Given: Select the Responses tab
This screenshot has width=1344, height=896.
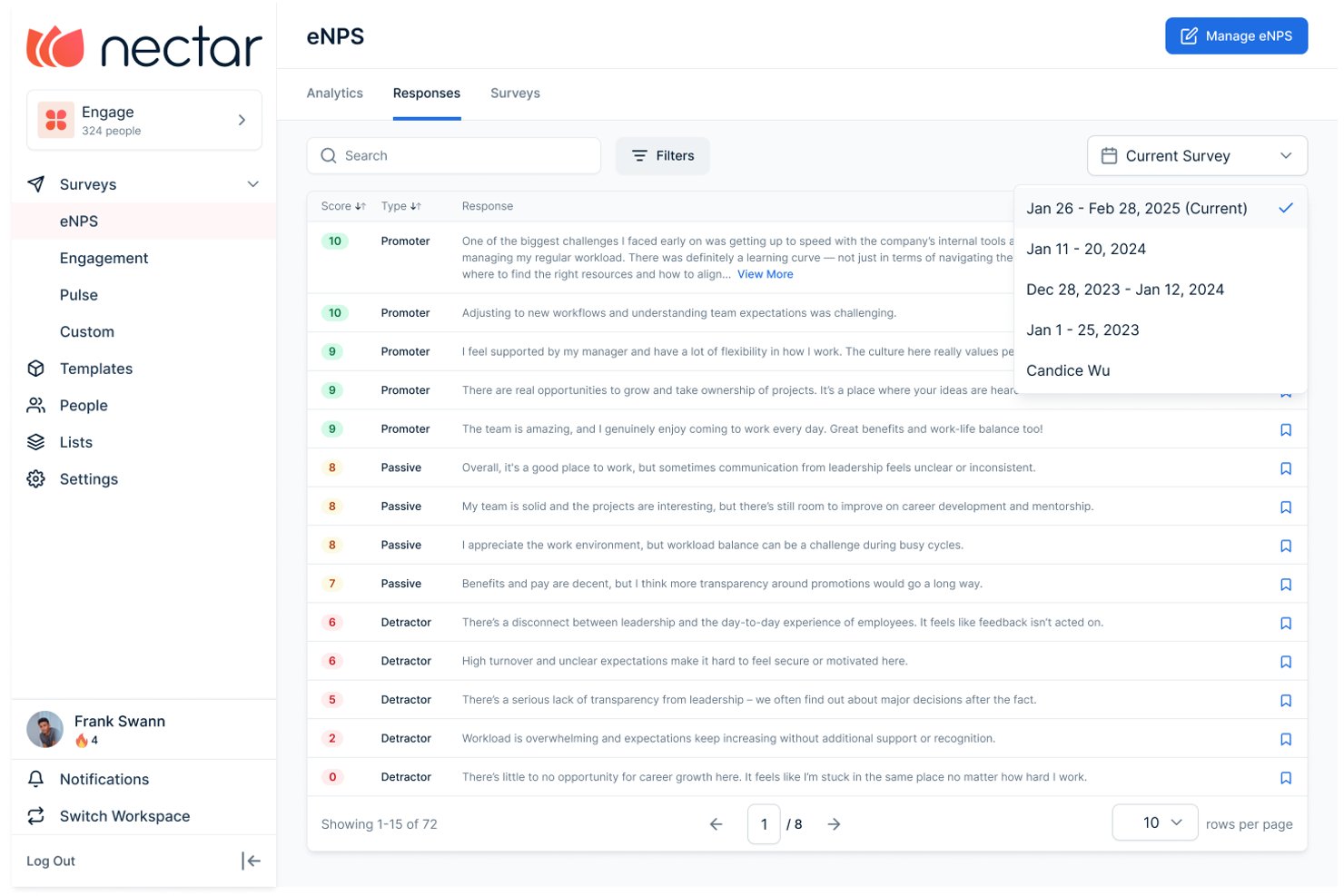Looking at the screenshot, I should [427, 94].
